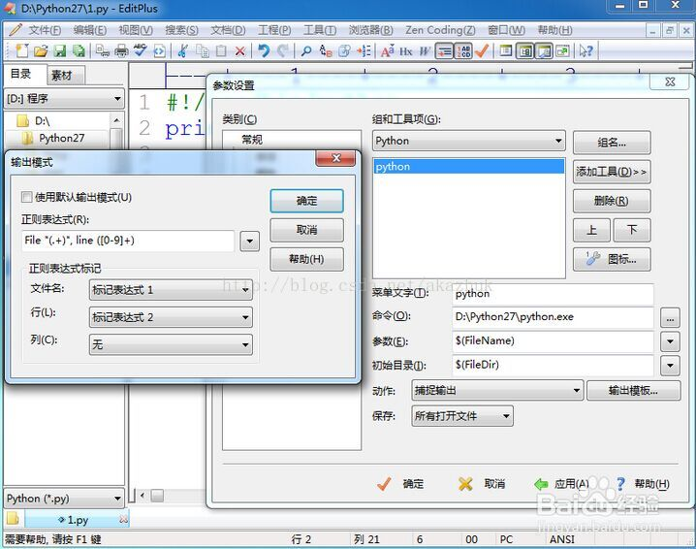The image size is (696, 549).
Task: Open the 浏览器(B) menu
Action: (x=371, y=30)
